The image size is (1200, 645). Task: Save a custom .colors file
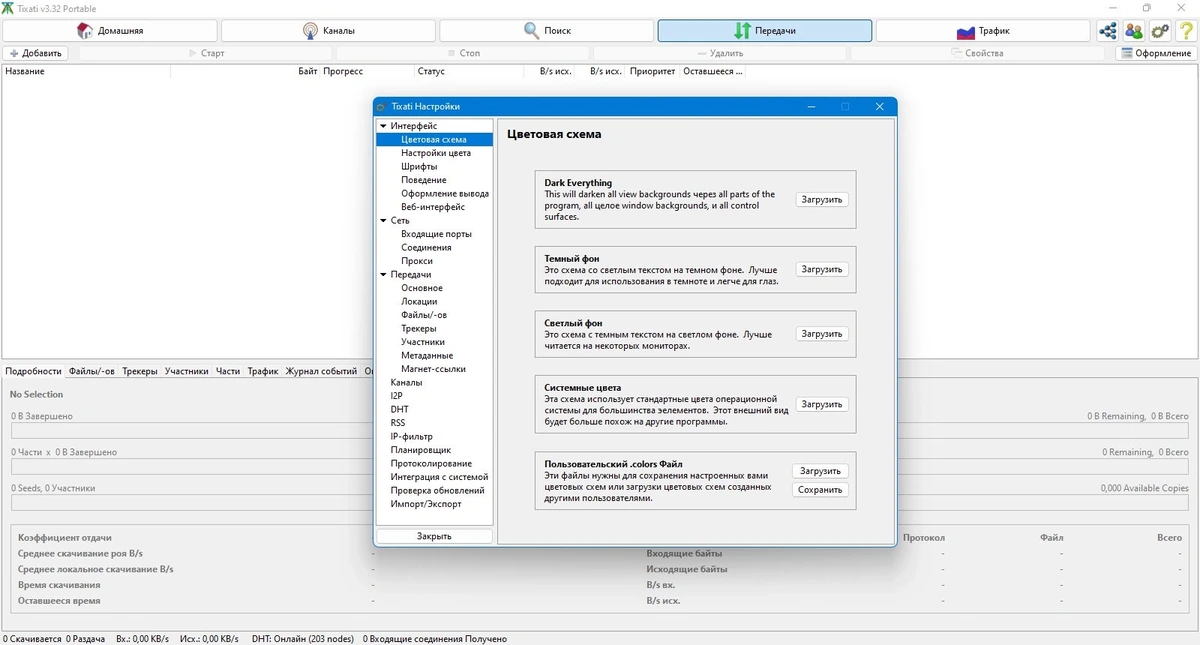[822, 490]
